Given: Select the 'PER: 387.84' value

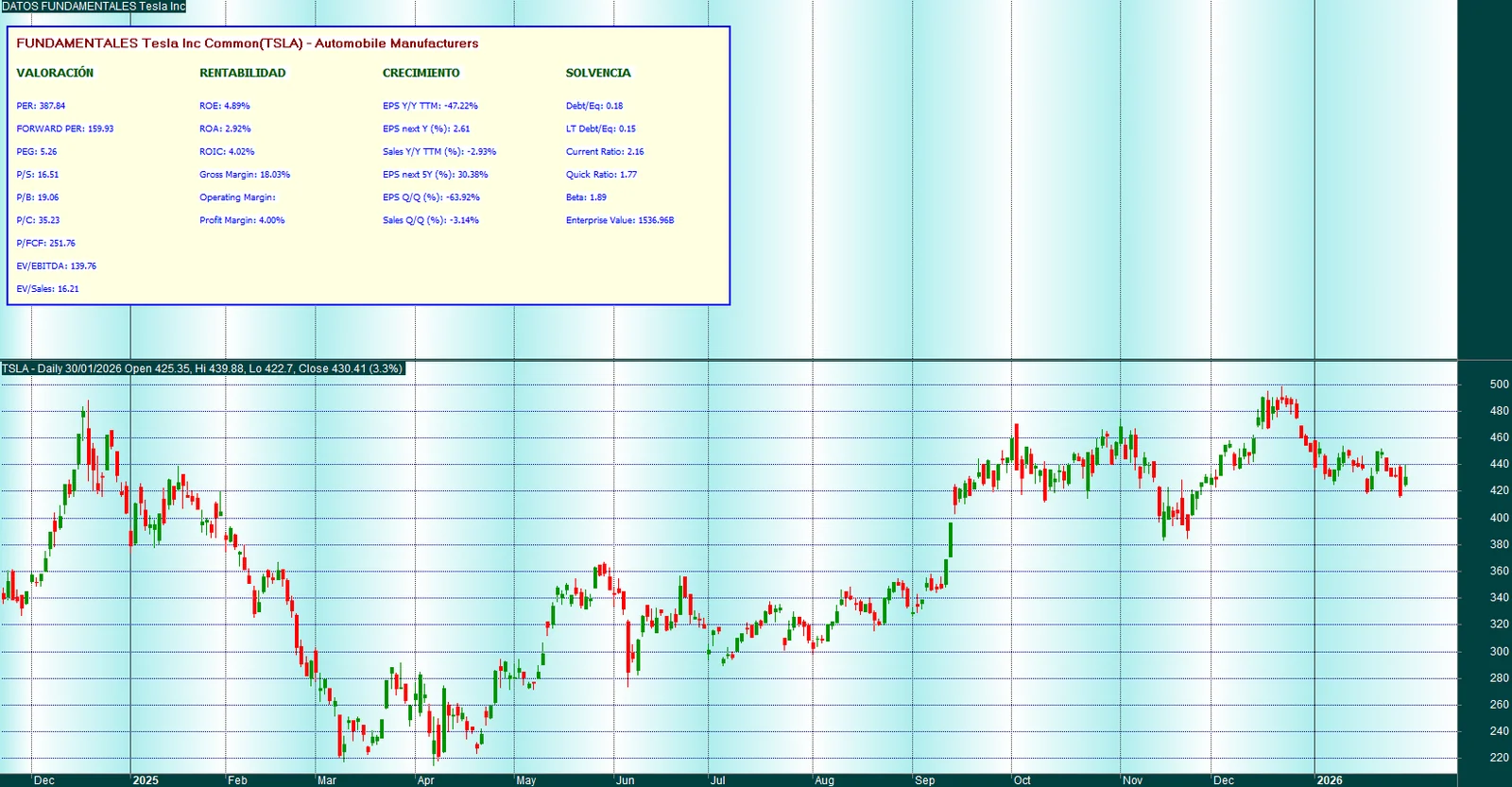Looking at the screenshot, I should coord(41,106).
